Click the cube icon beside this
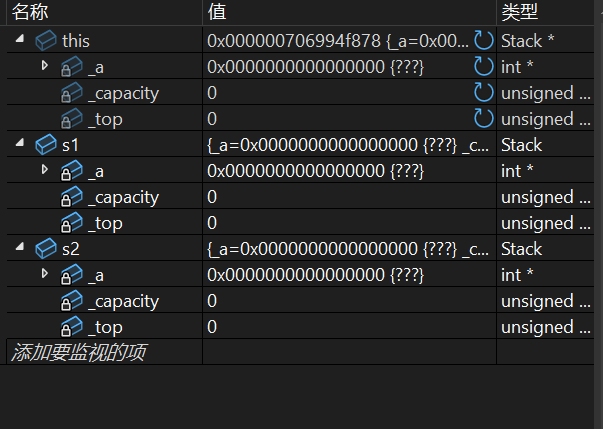This screenshot has width=603, height=429. (46, 40)
